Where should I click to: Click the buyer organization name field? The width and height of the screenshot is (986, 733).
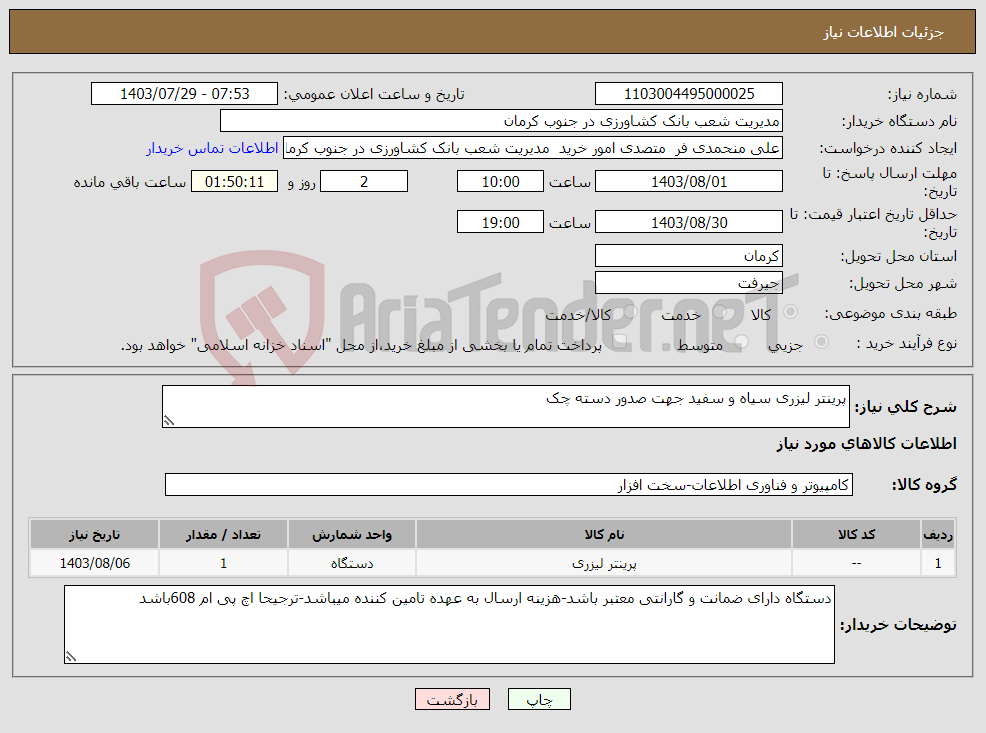[x=501, y=121]
